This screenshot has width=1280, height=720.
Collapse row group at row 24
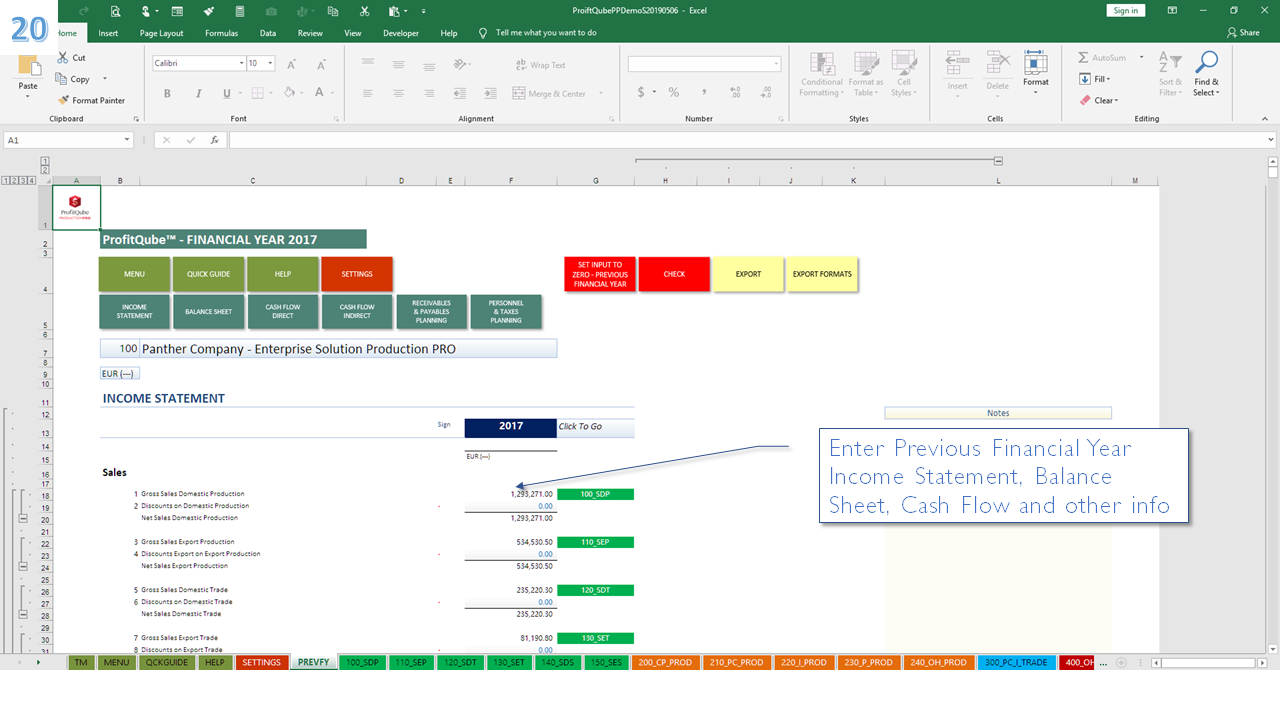(23, 567)
